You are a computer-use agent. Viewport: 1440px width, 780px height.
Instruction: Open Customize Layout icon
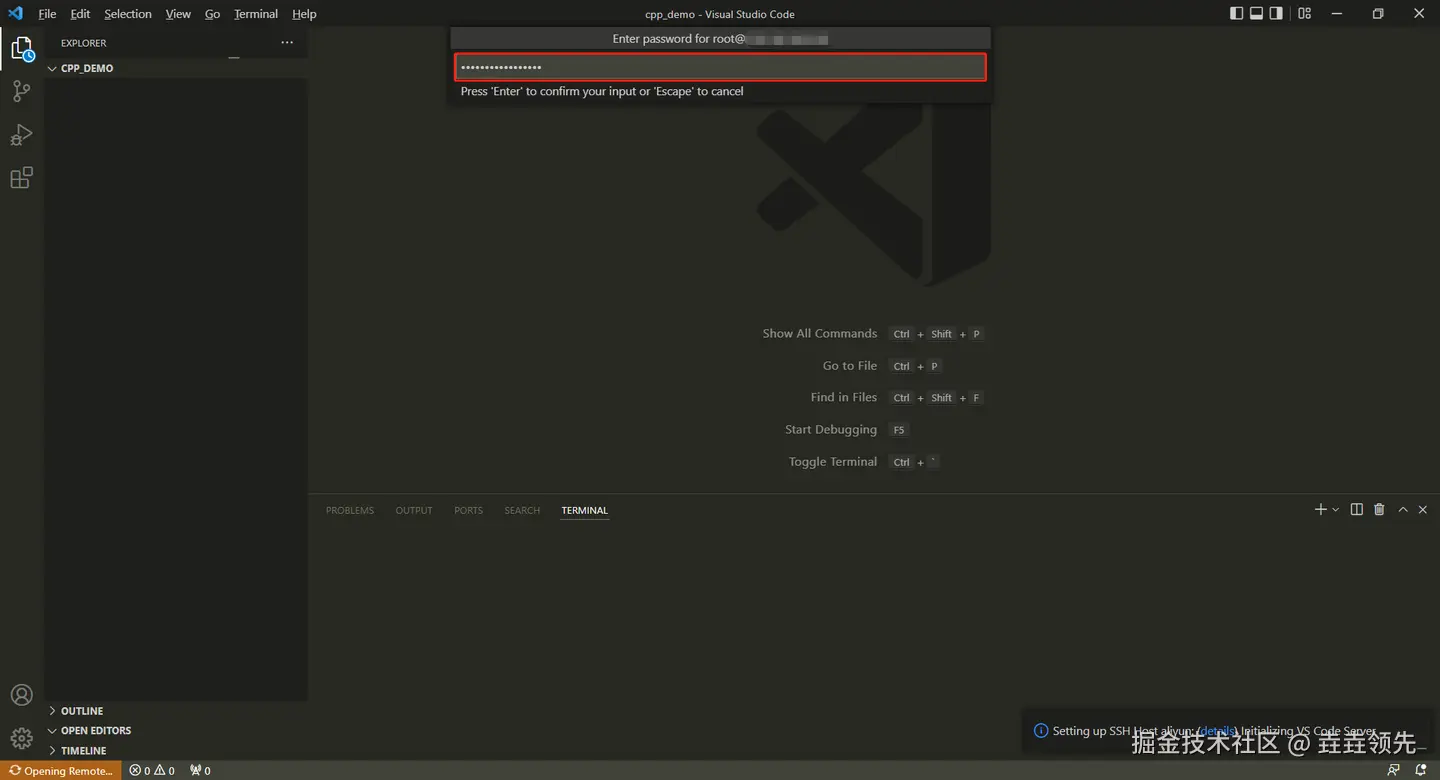(x=1304, y=14)
